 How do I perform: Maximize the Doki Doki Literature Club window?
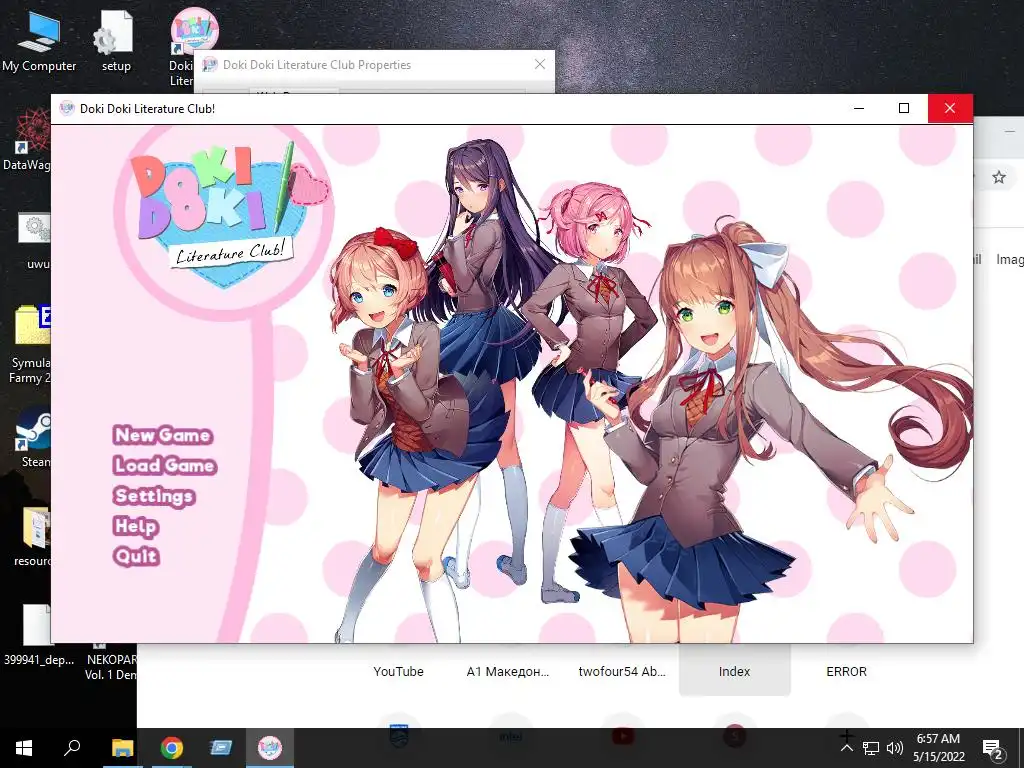coord(904,108)
